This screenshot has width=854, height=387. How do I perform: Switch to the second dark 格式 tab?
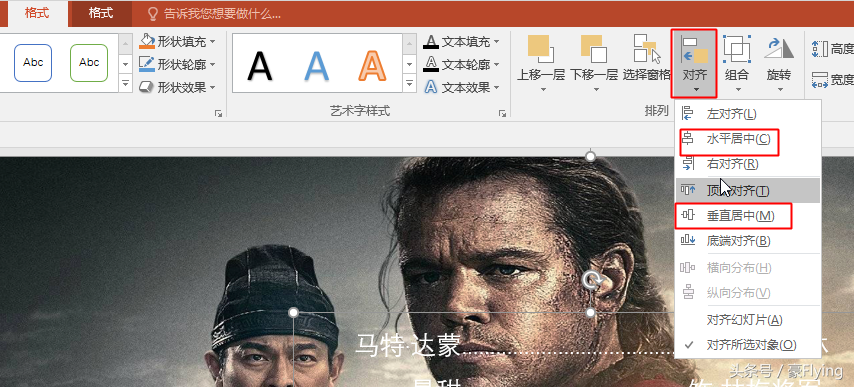(101, 14)
